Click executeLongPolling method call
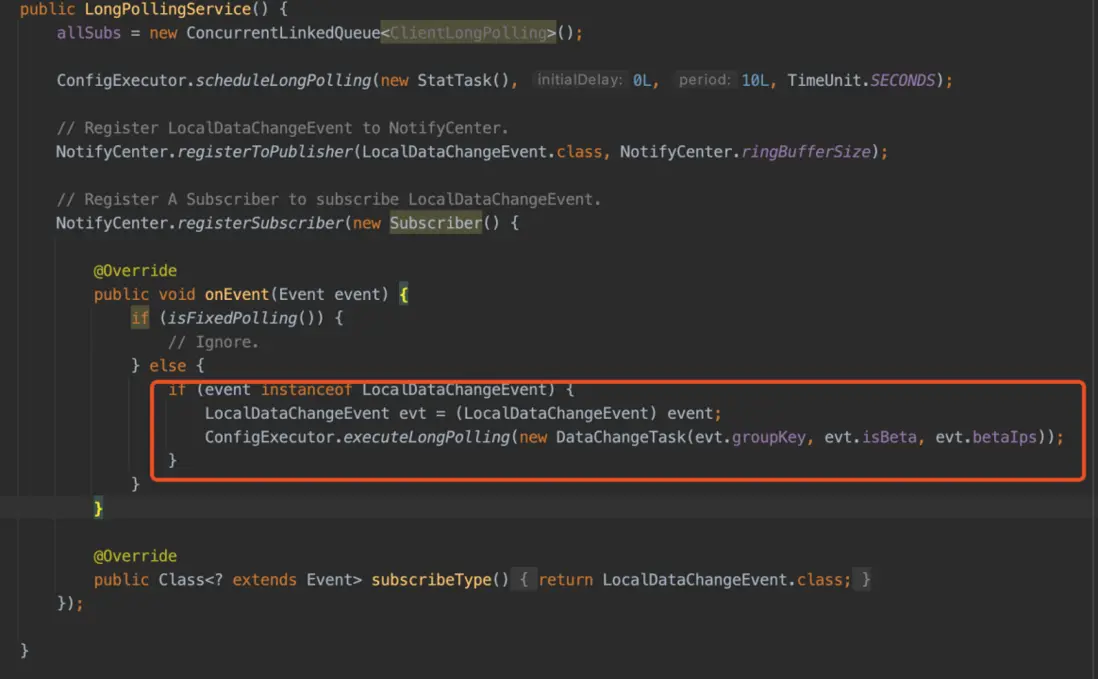 click(x=426, y=438)
